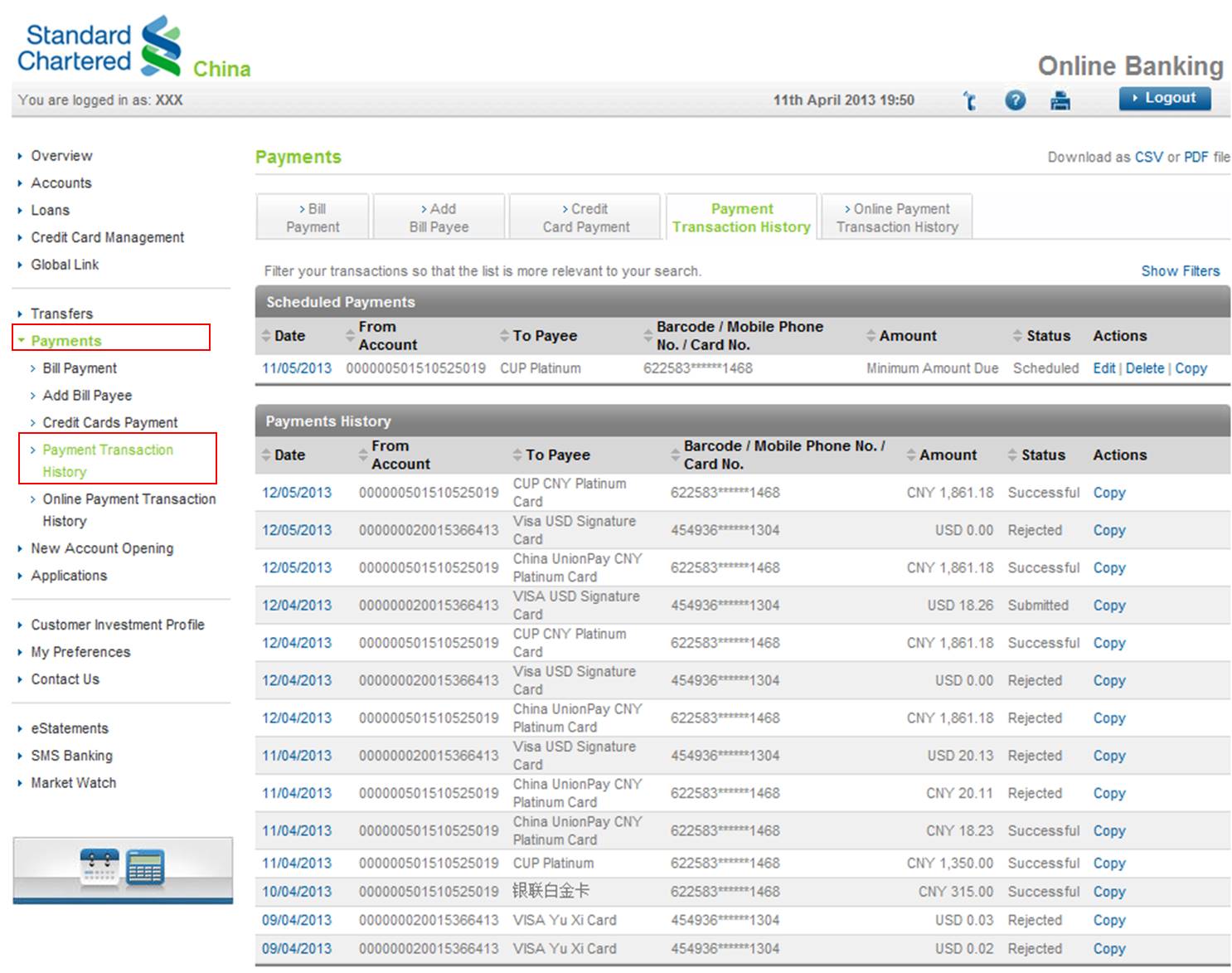Open Customer Investment Profile
Viewport: 1232px width, 973px height.
[x=118, y=625]
